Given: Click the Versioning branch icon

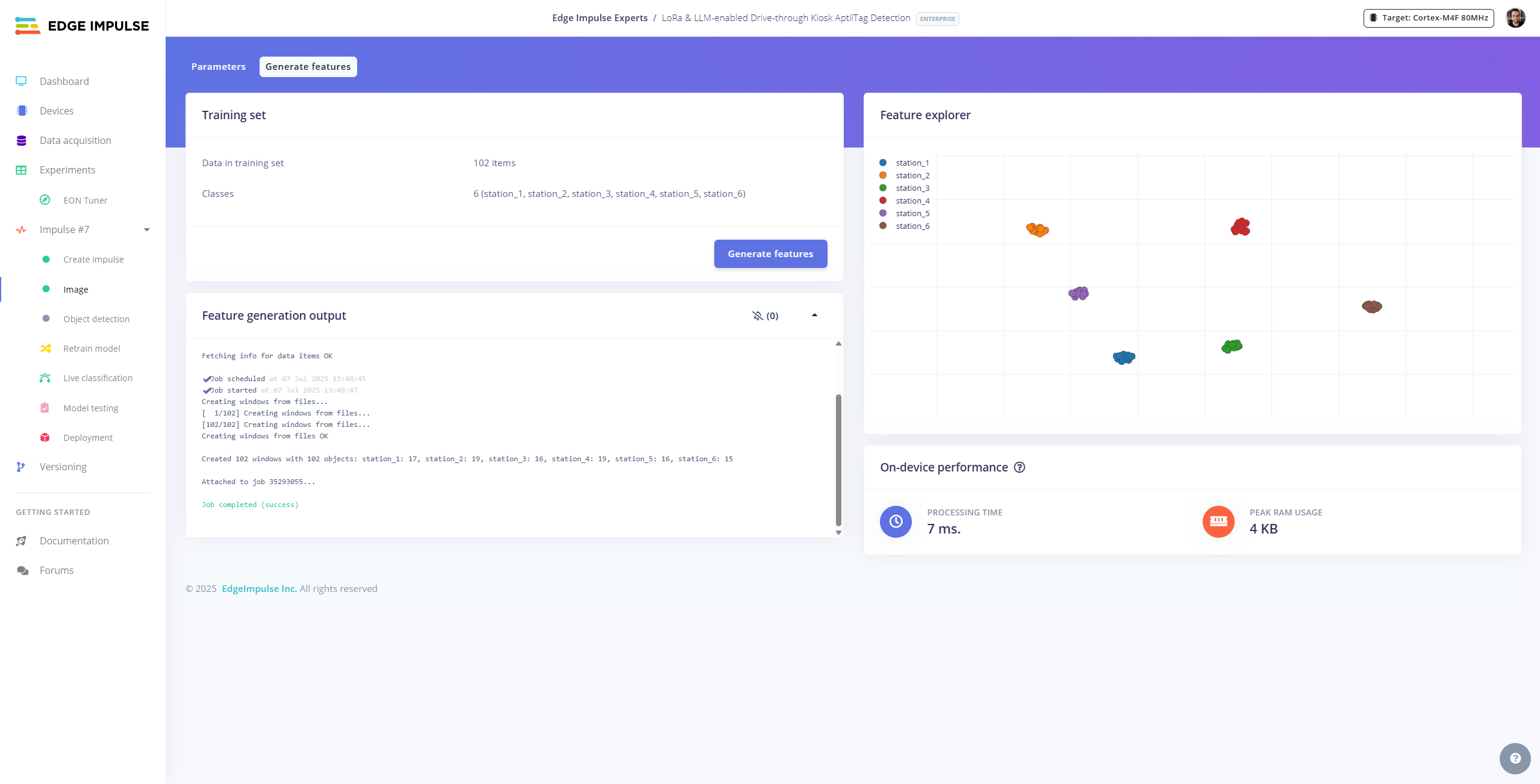Looking at the screenshot, I should tap(21, 467).
